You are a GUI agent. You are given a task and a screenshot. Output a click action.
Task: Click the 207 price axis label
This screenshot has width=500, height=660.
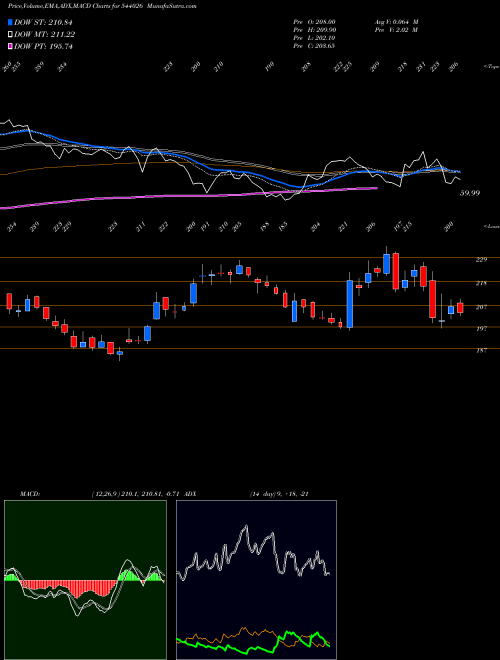[x=481, y=307]
